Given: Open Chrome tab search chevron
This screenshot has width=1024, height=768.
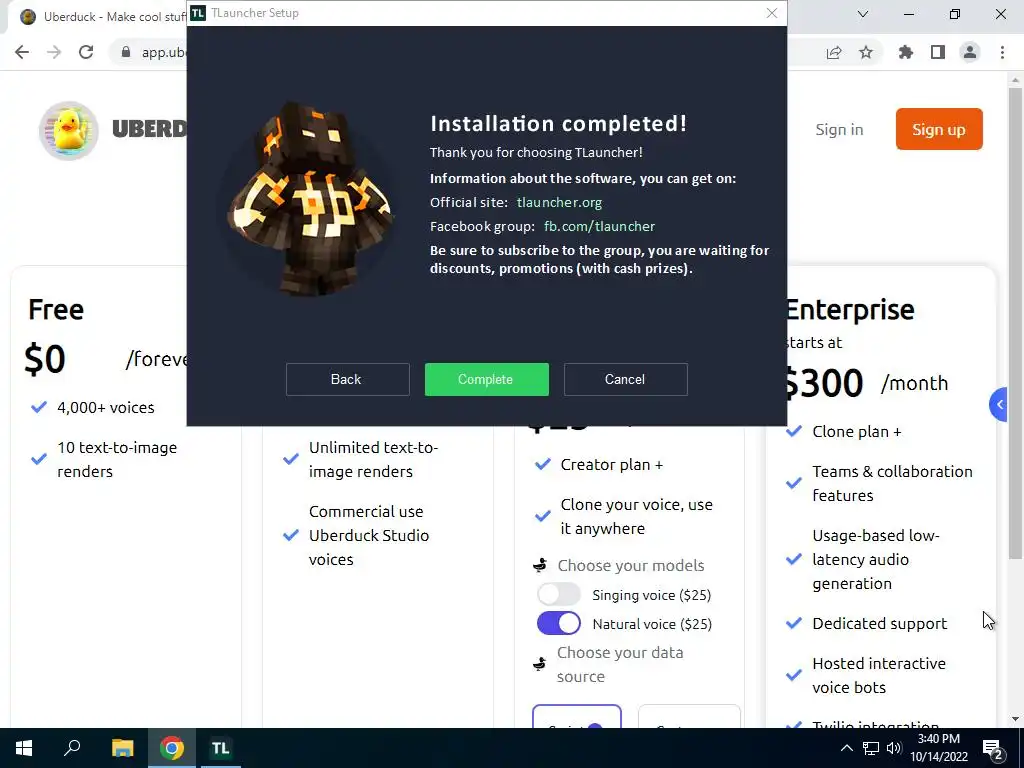Looking at the screenshot, I should point(863,14).
